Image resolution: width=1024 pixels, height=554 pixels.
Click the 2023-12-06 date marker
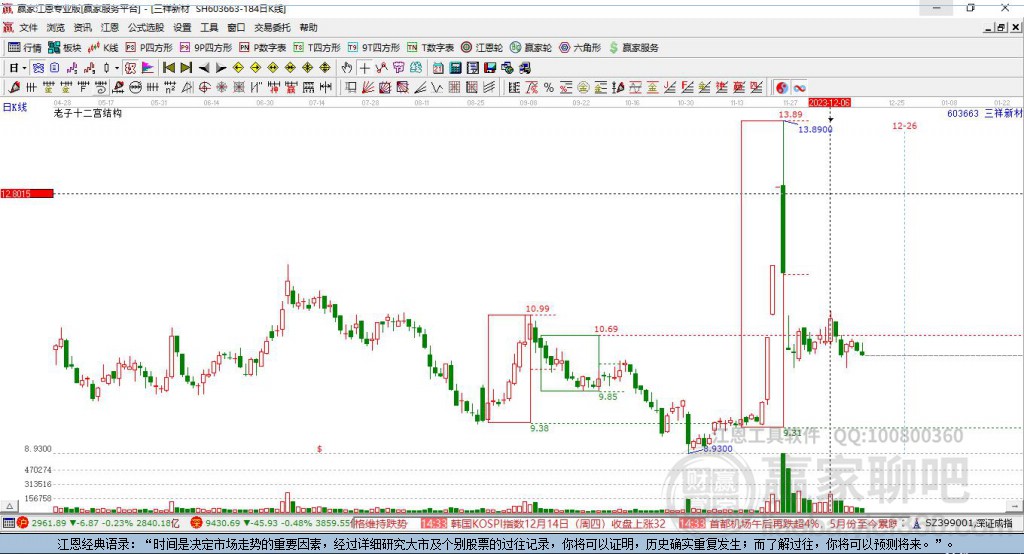pos(829,103)
